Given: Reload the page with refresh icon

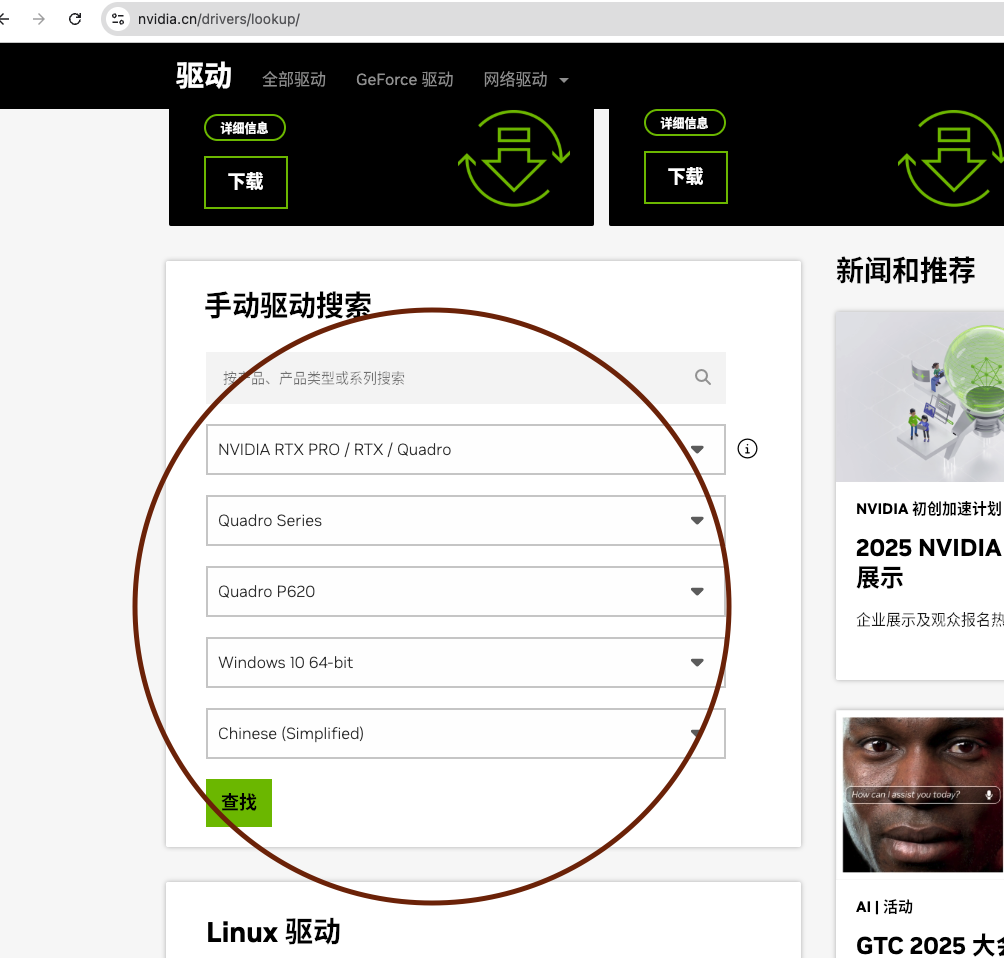Looking at the screenshot, I should tap(75, 19).
